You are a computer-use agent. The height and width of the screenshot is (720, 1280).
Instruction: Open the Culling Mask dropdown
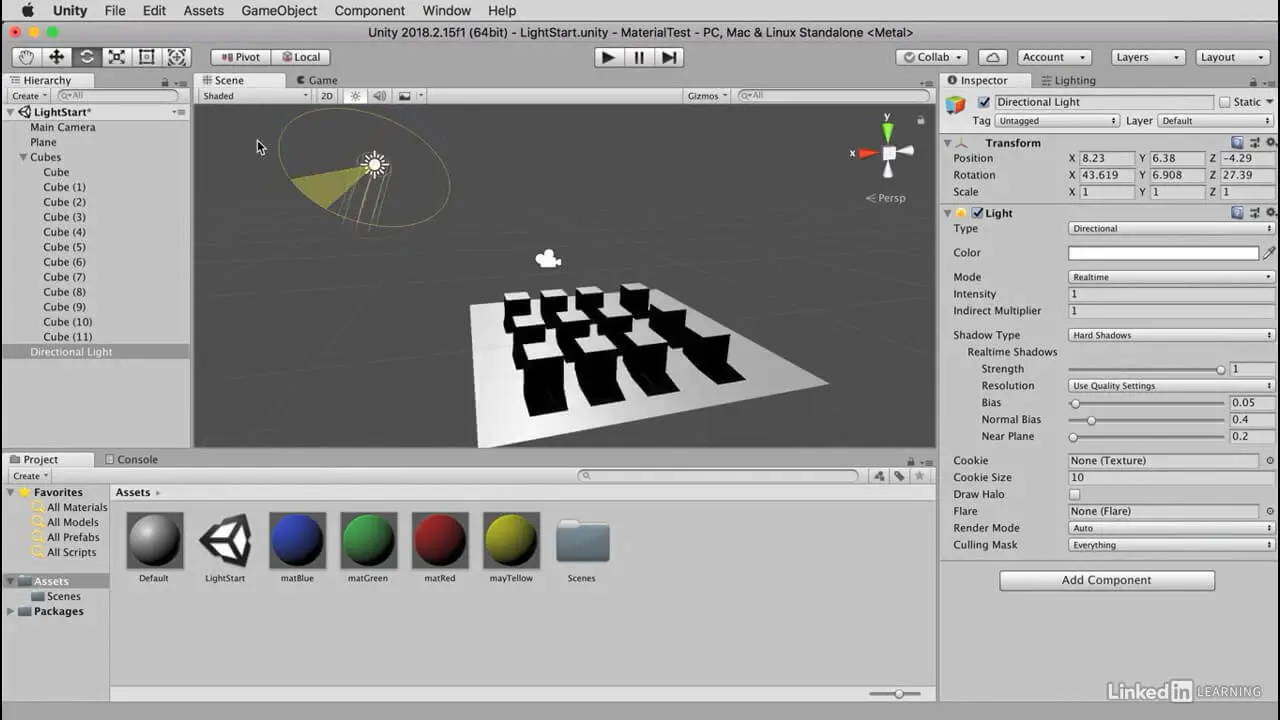1171,545
